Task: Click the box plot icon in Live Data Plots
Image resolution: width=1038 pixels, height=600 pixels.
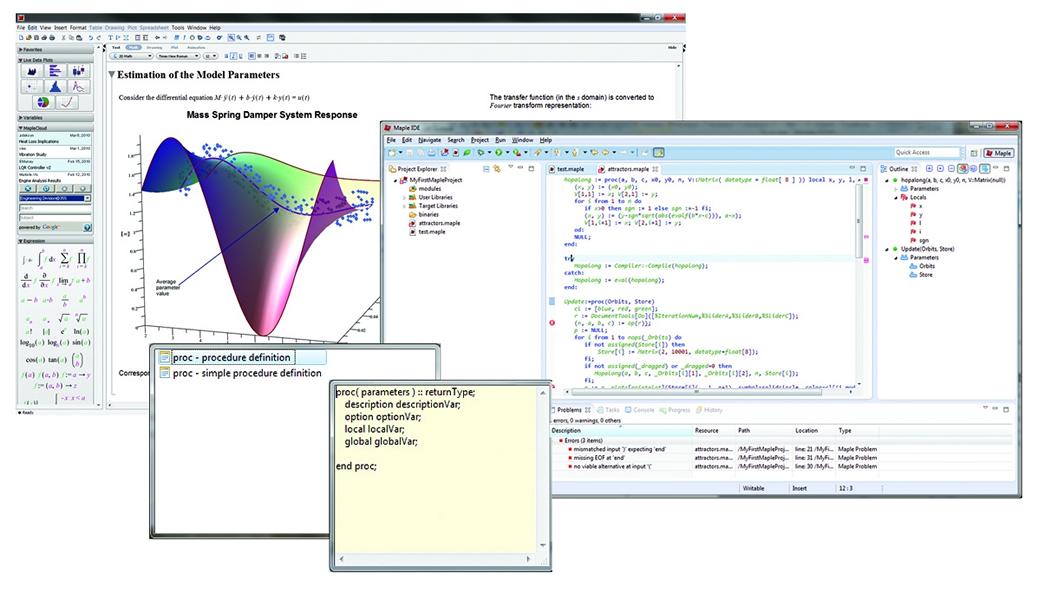Action: tap(79, 71)
